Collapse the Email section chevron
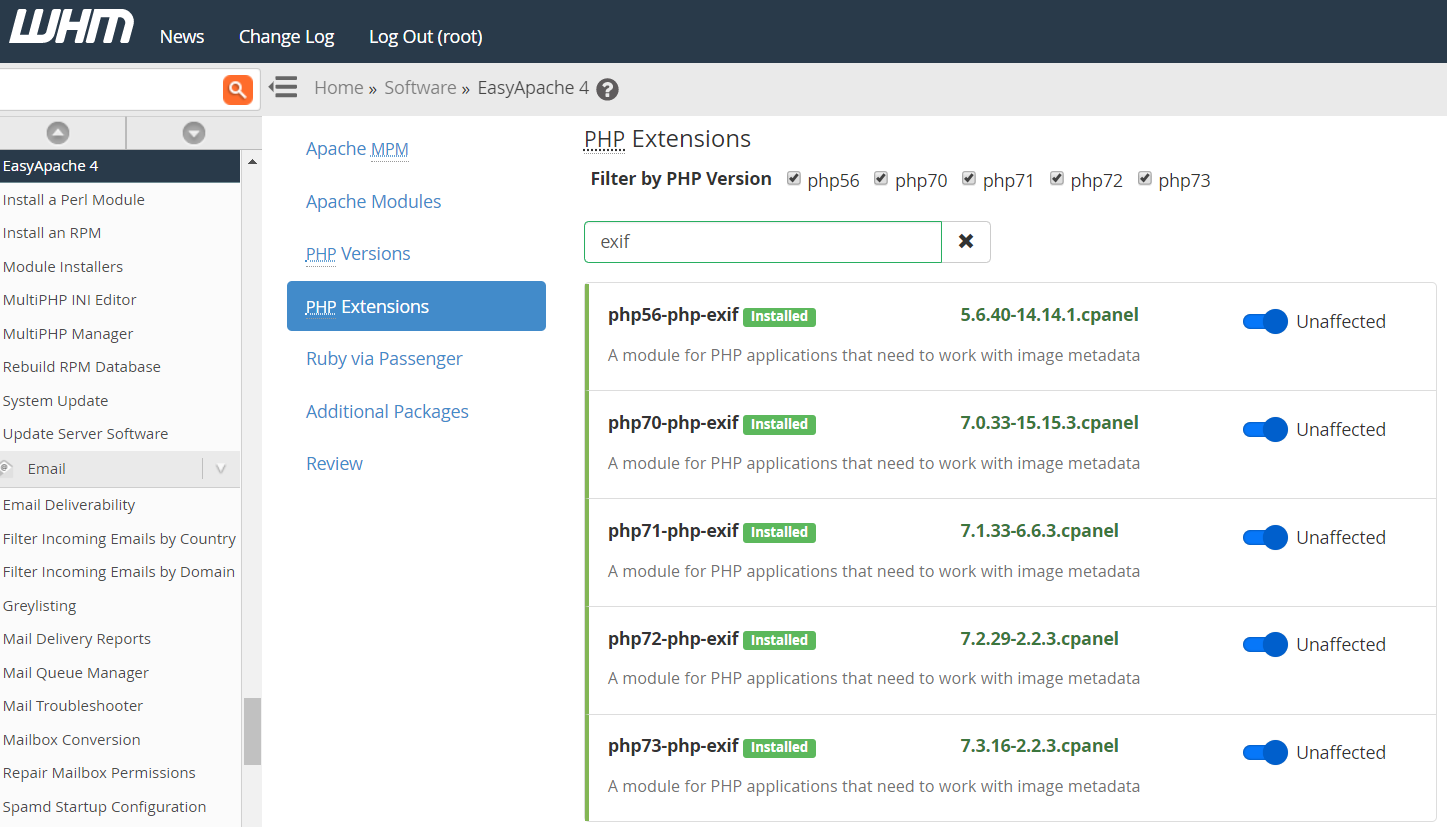The image size is (1447, 827). (x=221, y=468)
